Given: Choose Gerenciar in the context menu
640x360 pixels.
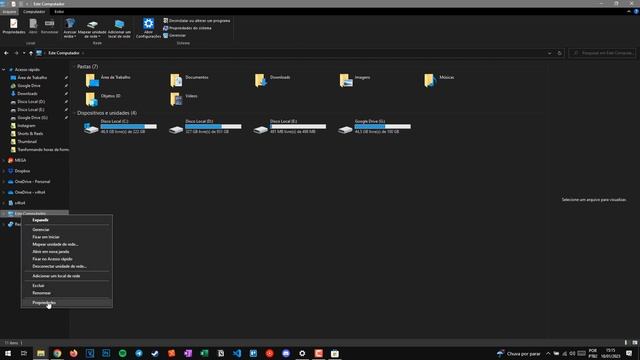Looking at the screenshot, I should pos(67,230).
